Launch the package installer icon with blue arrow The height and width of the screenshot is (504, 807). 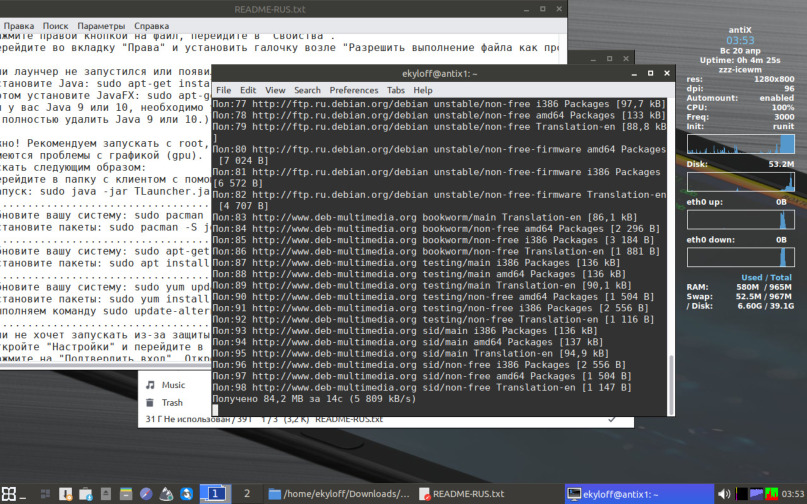coord(85,494)
